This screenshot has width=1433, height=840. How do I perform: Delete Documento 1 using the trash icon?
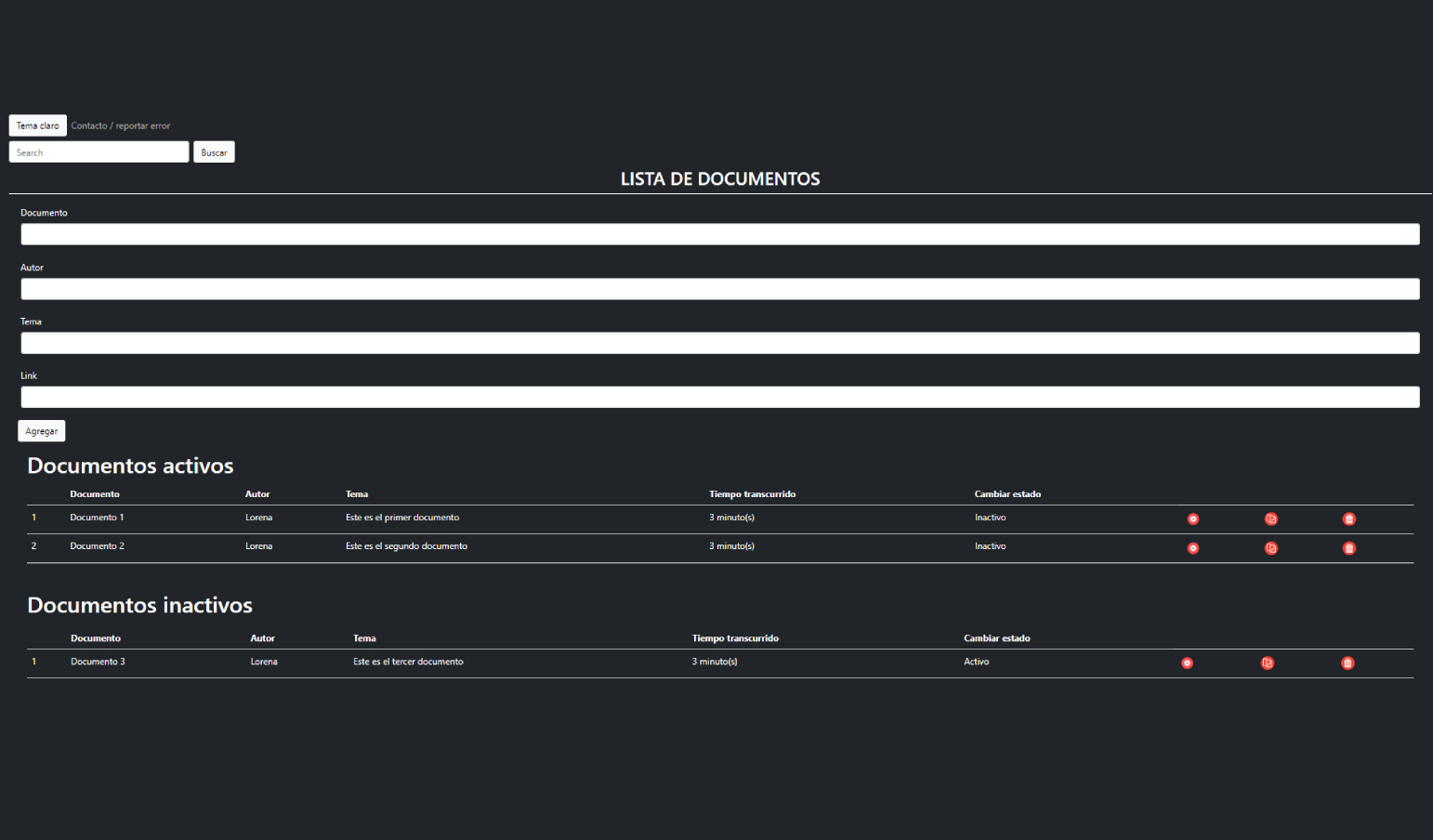(1348, 519)
